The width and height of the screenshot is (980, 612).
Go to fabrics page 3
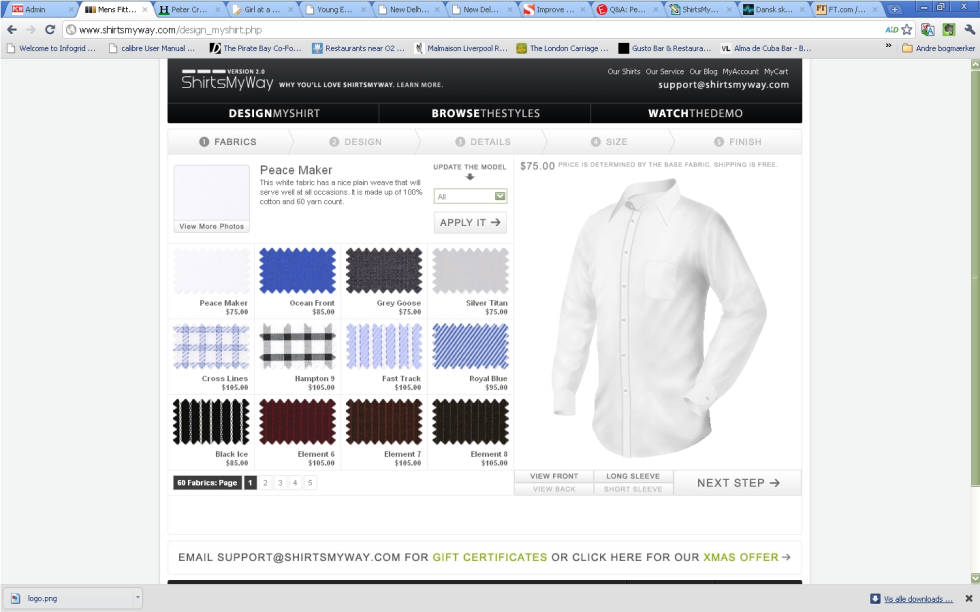(280, 483)
